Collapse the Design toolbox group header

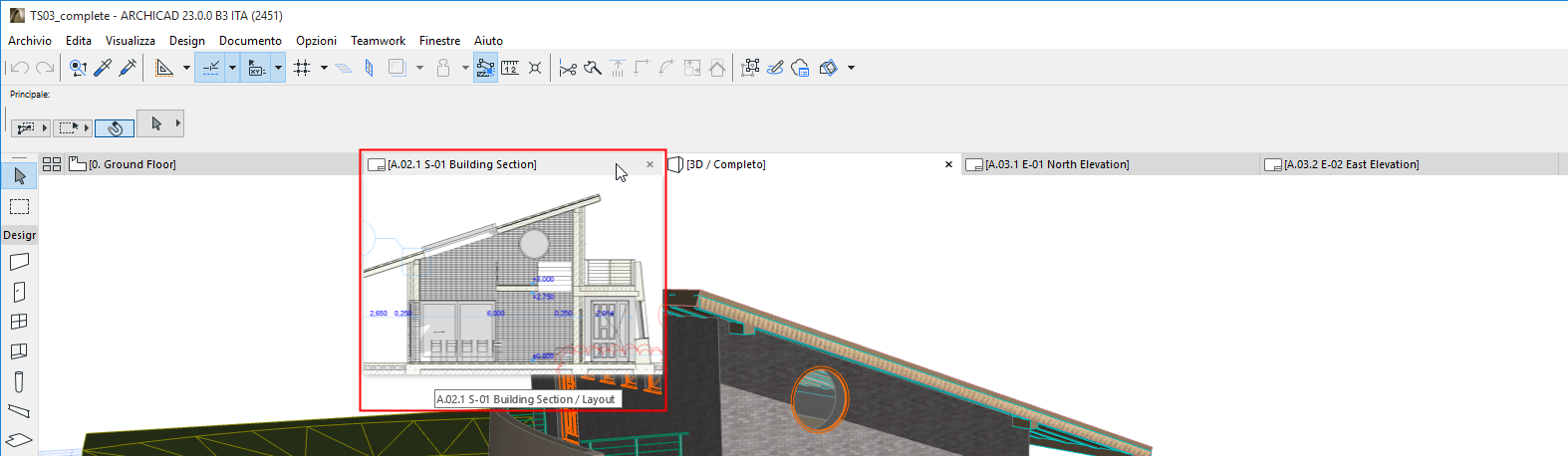(x=19, y=235)
